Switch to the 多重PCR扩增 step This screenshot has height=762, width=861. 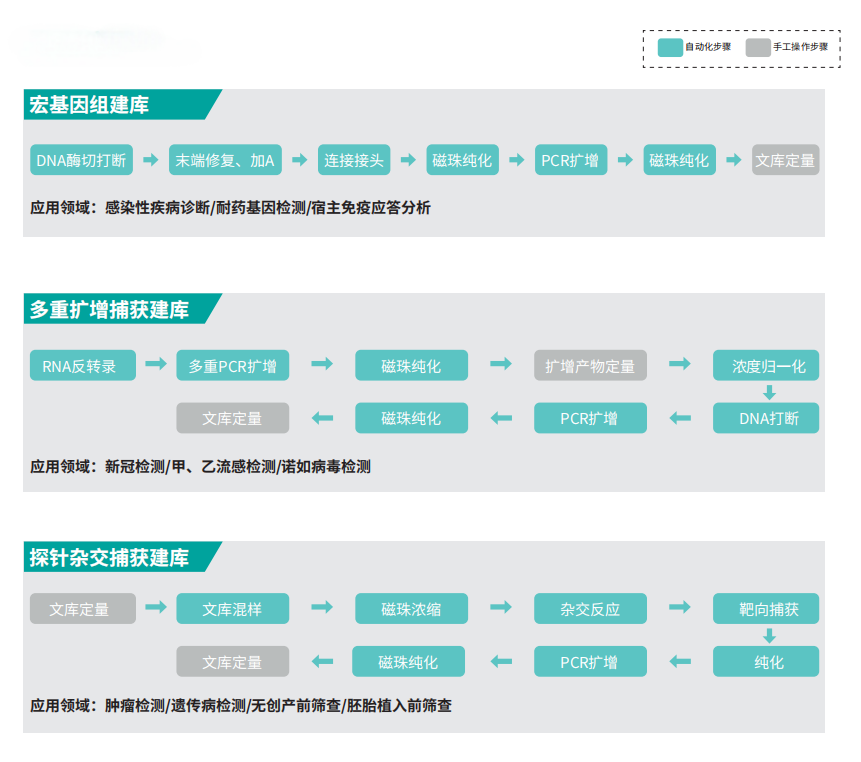[232, 365]
